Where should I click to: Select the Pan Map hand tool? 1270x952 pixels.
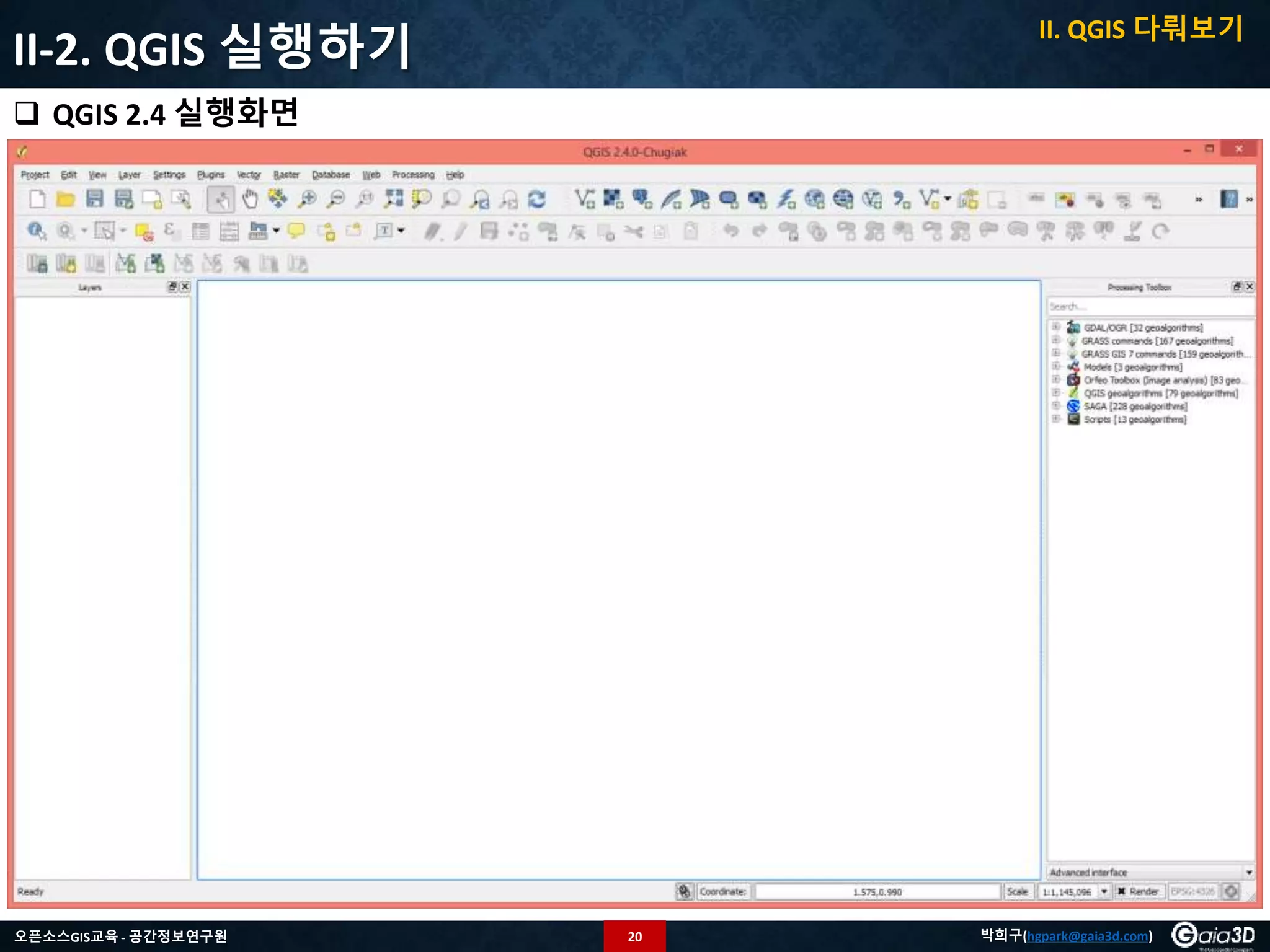pos(250,200)
